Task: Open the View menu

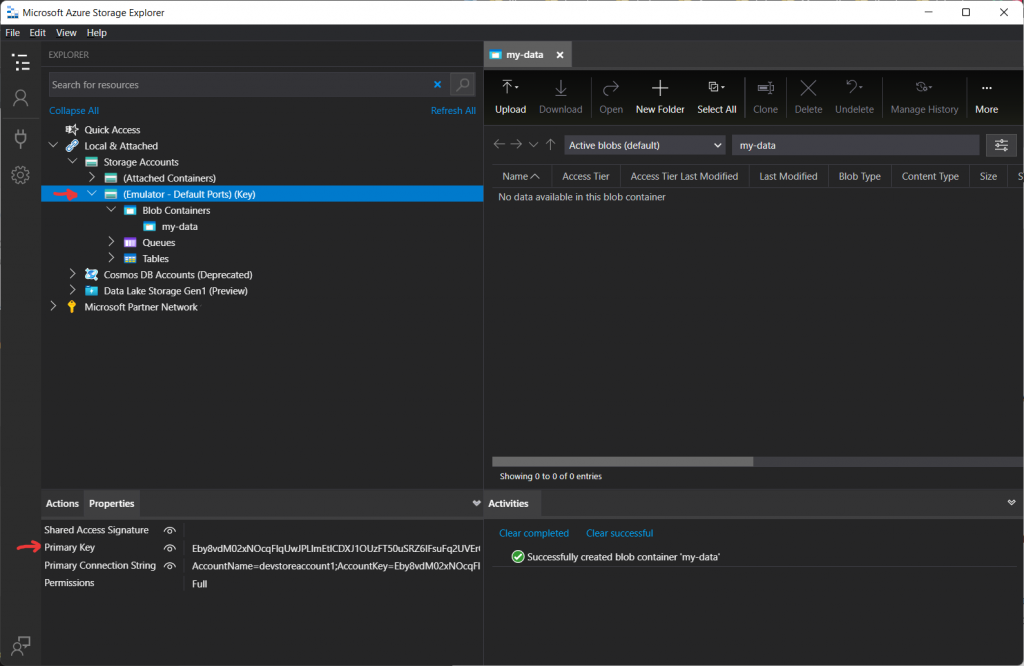Action: [x=66, y=33]
